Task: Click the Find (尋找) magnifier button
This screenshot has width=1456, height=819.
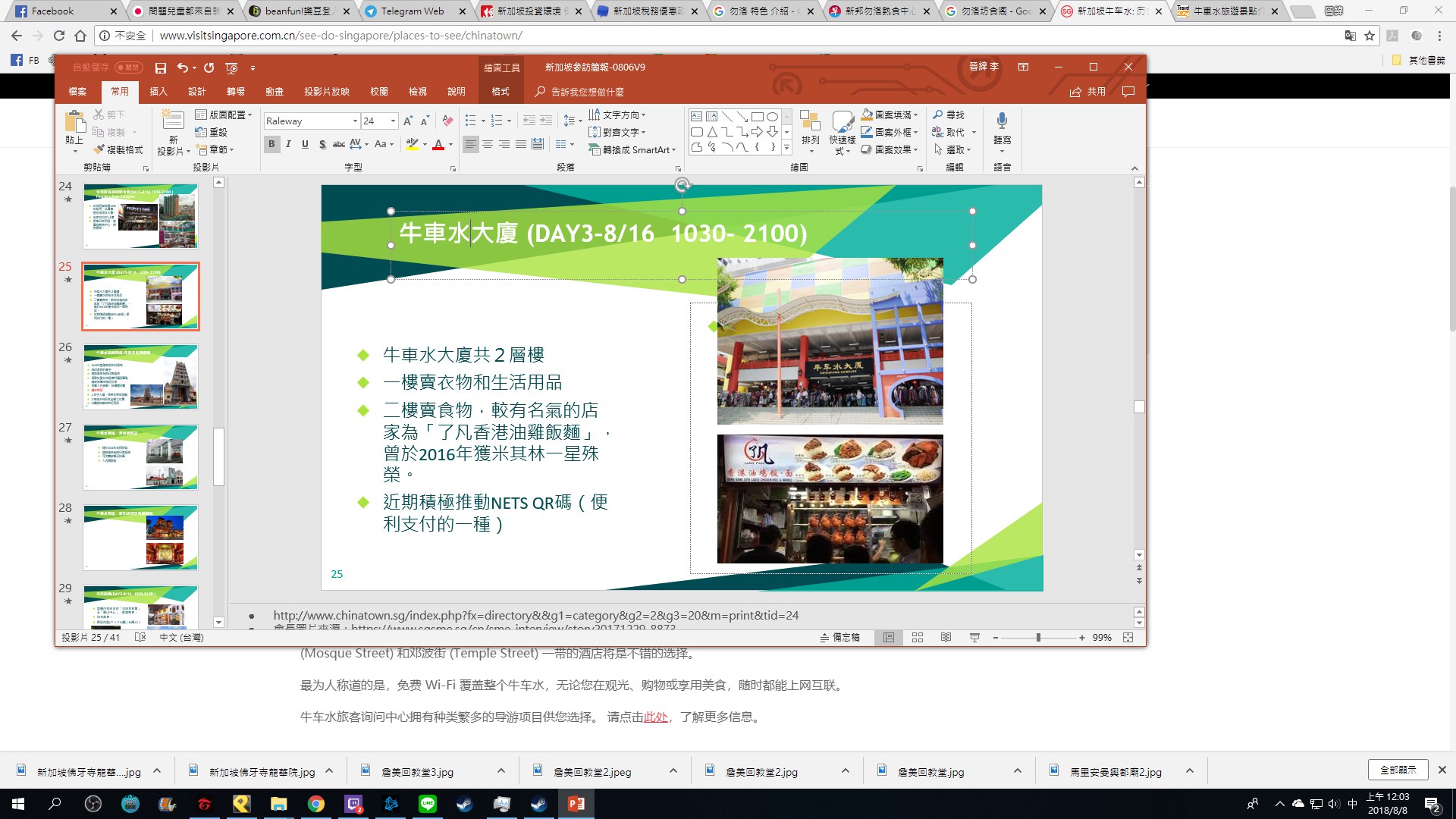Action: (949, 115)
